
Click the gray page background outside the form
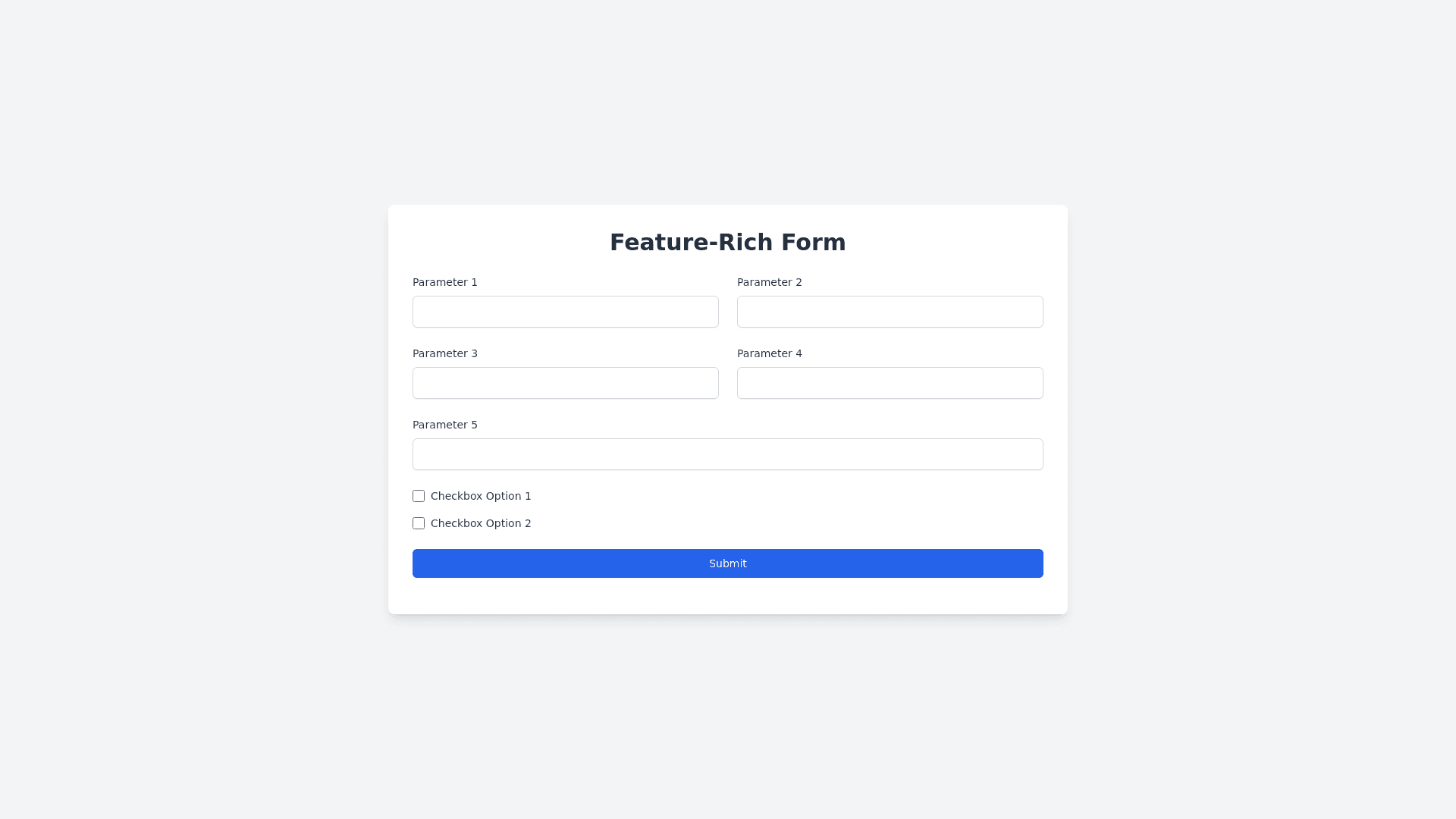(190, 409)
